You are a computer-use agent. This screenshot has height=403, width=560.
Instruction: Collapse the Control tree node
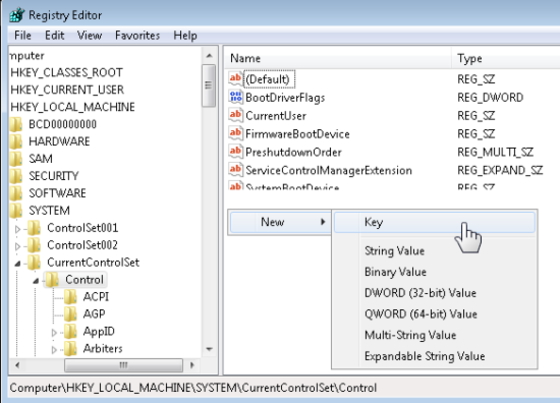[x=36, y=281]
